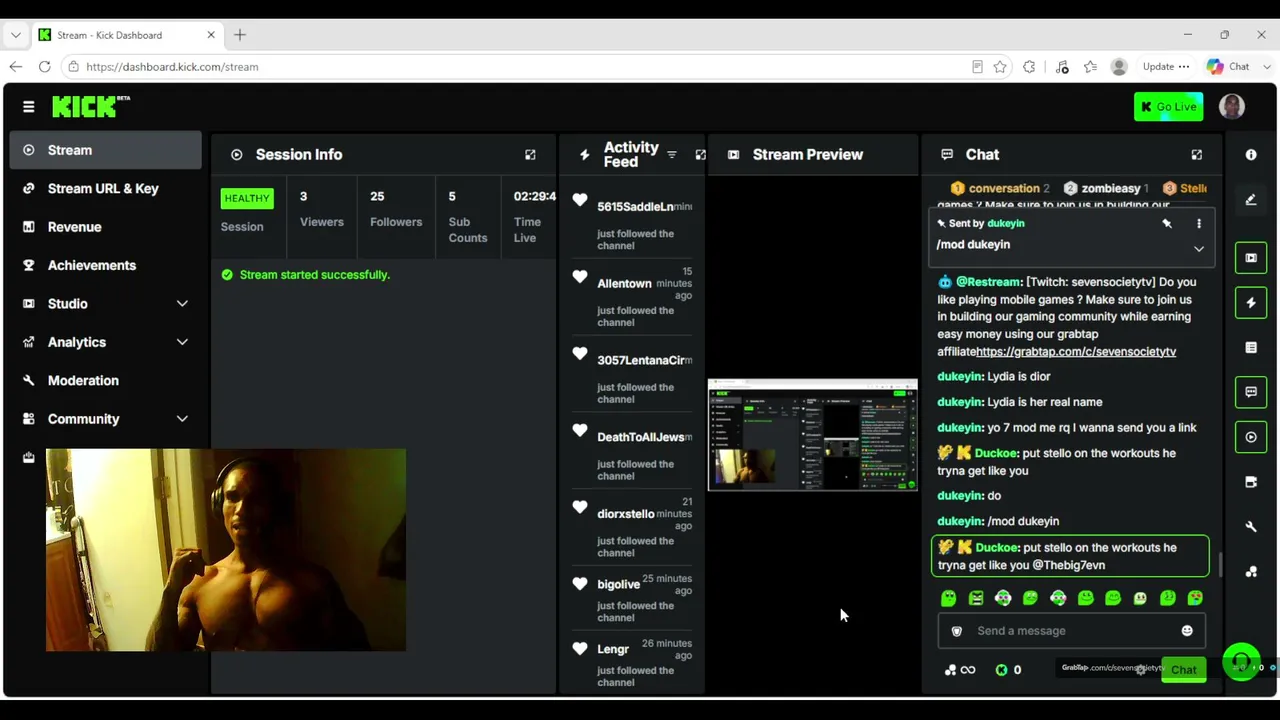Viewport: 1280px width, 720px height.
Task: Expand the Activity Feed panel
Action: coord(700,155)
